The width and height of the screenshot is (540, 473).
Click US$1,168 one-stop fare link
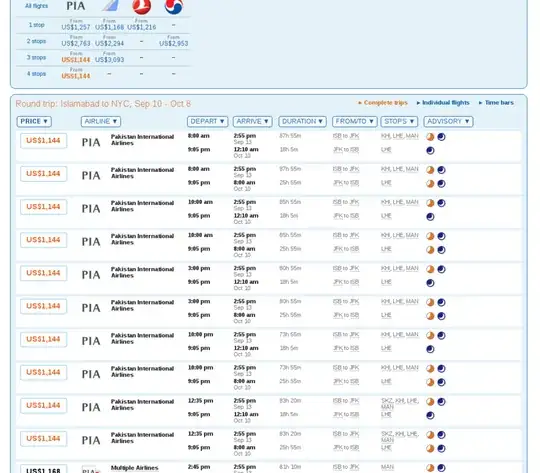coord(110,27)
